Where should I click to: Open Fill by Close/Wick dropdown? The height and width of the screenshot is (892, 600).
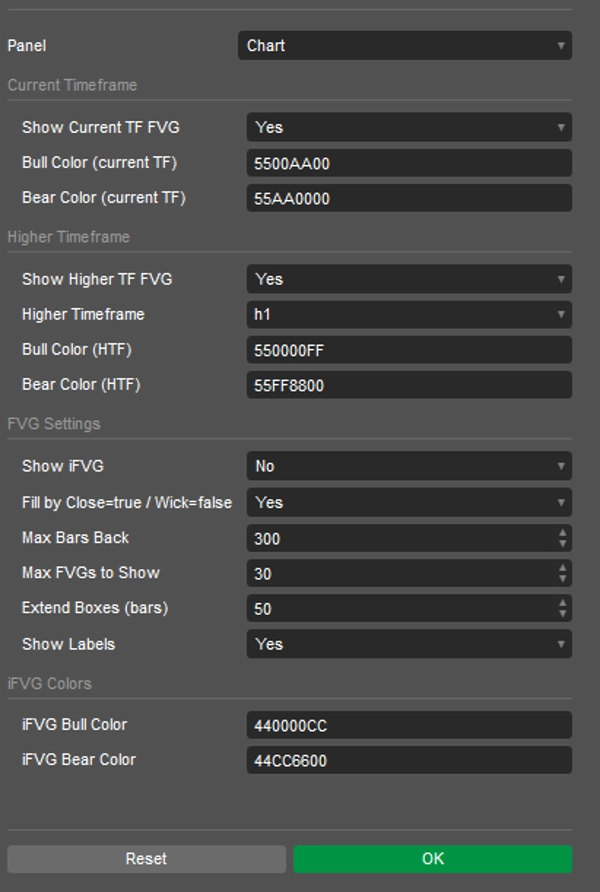coord(409,502)
